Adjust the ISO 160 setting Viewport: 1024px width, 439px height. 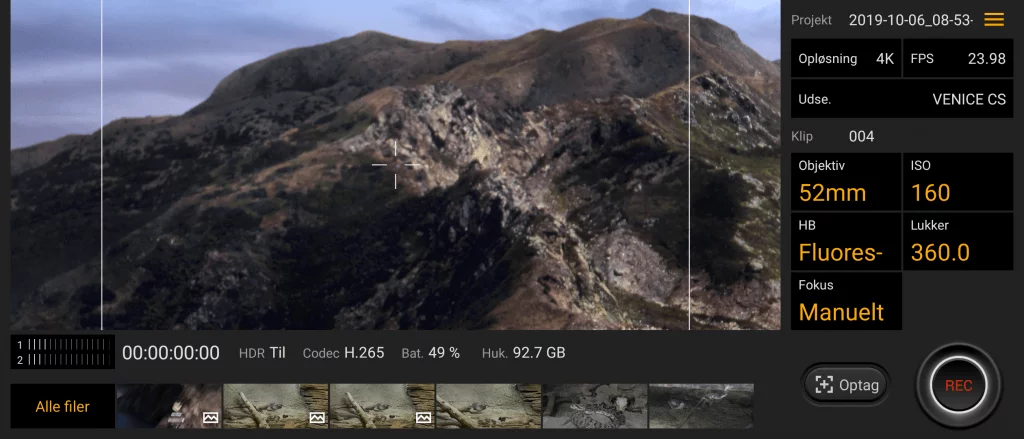(958, 181)
